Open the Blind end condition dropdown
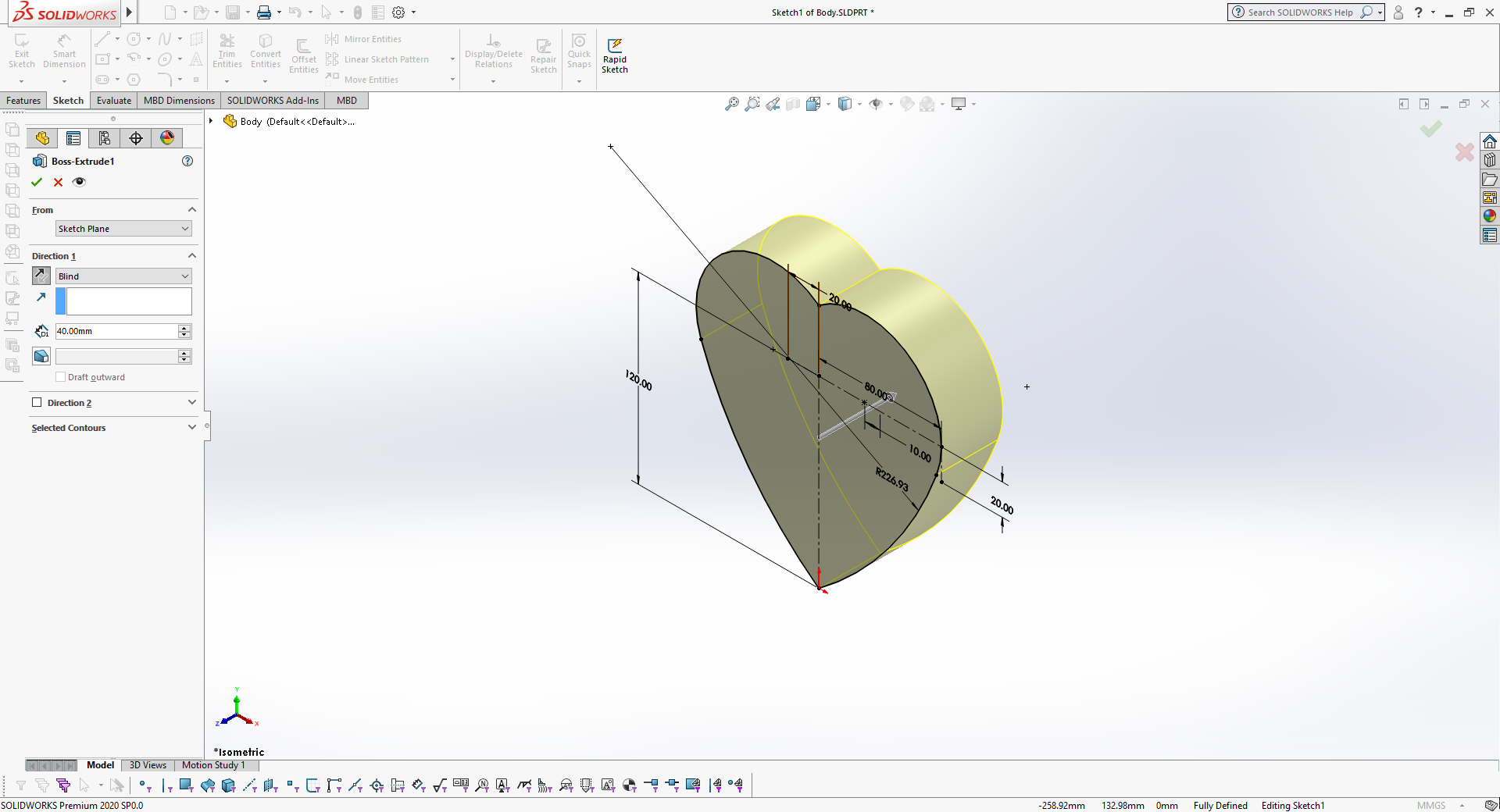 123,276
